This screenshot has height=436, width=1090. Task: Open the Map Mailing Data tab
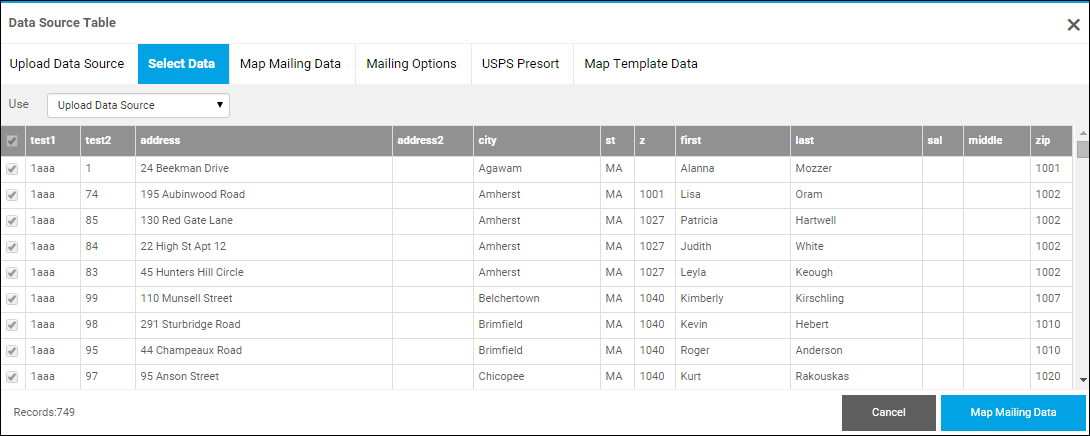point(290,64)
